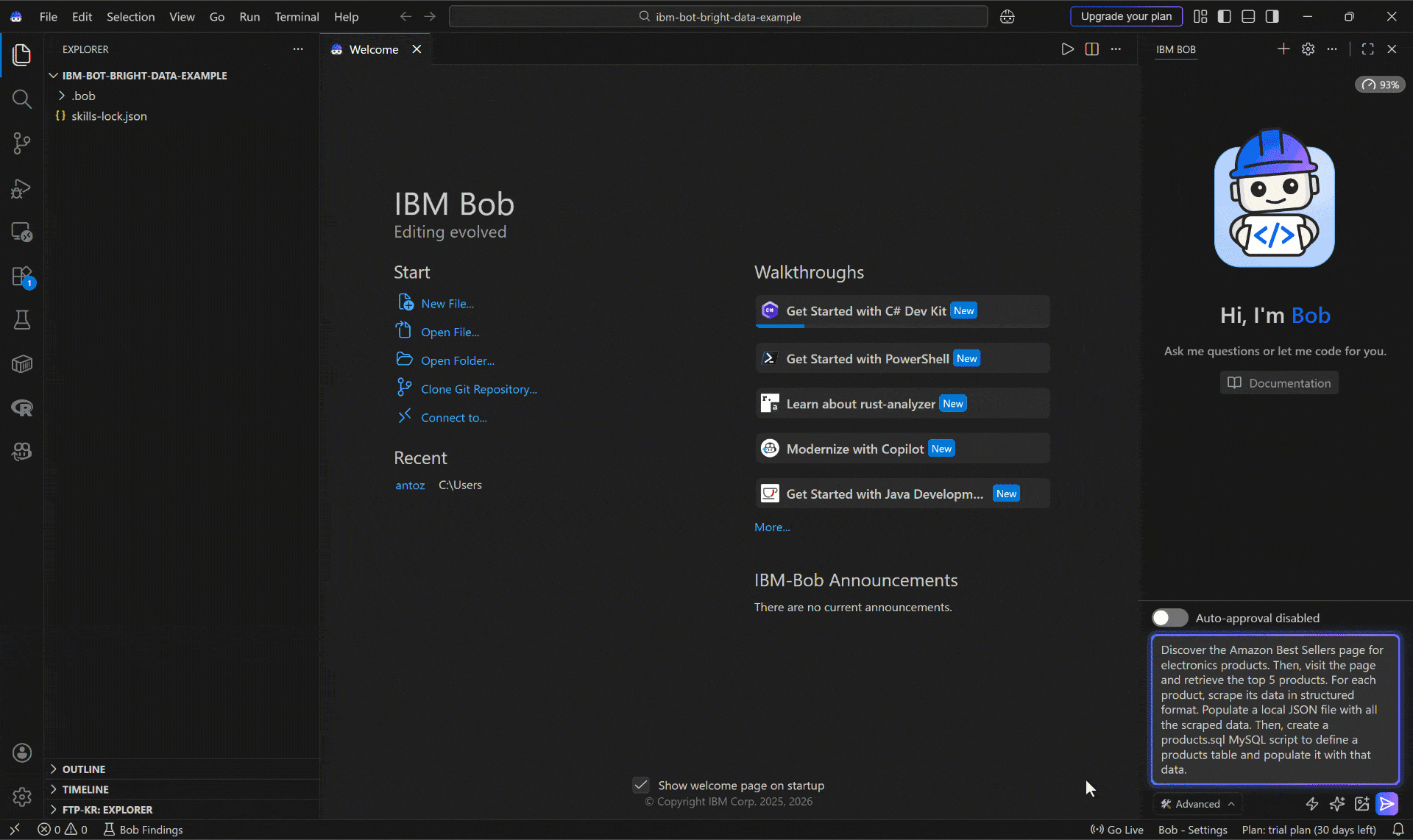Open the Testing flask view
The height and width of the screenshot is (840, 1413).
(22, 320)
